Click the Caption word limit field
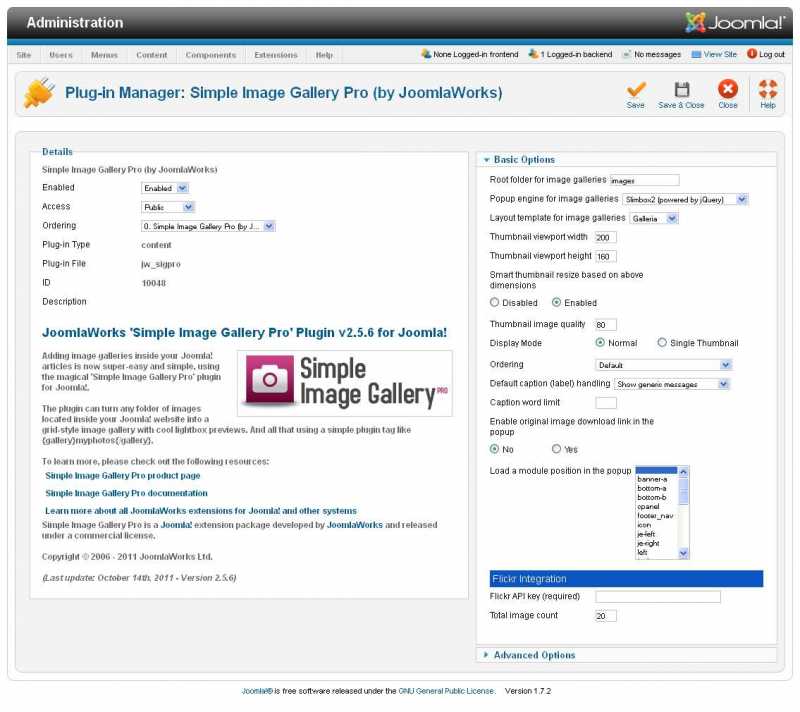The height and width of the screenshot is (712, 800). (606, 403)
